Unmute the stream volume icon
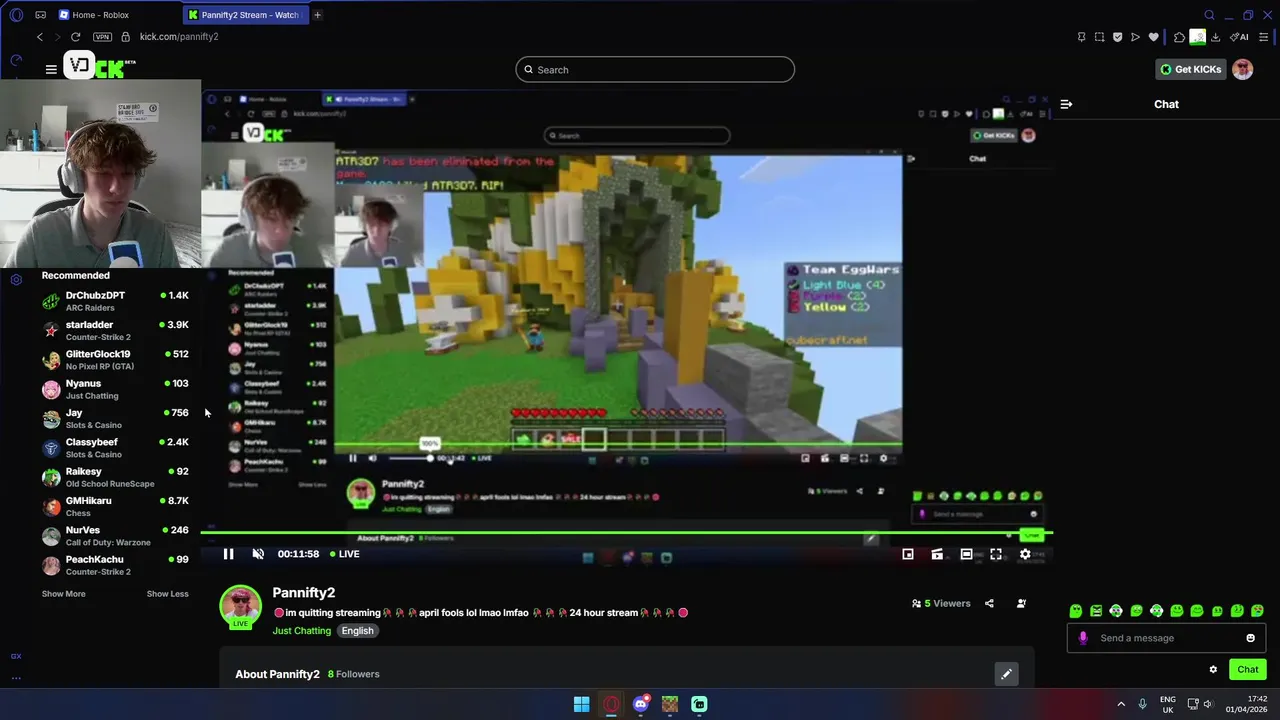 pyautogui.click(x=258, y=554)
